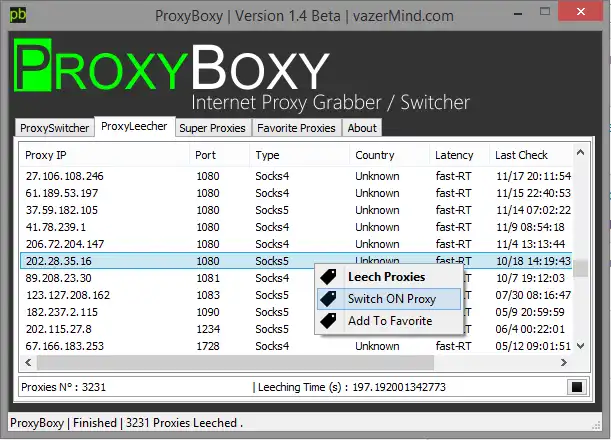Select proxy row 37.59.182.105
The height and width of the screenshot is (440, 611).
[296, 210]
